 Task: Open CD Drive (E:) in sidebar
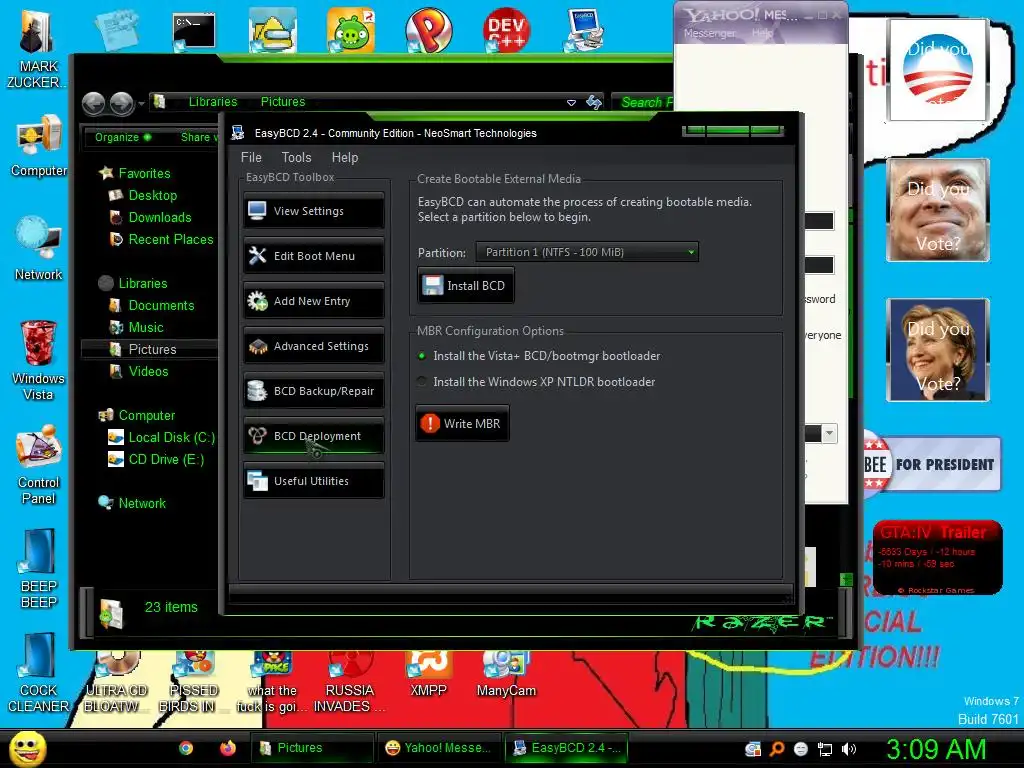(x=156, y=460)
